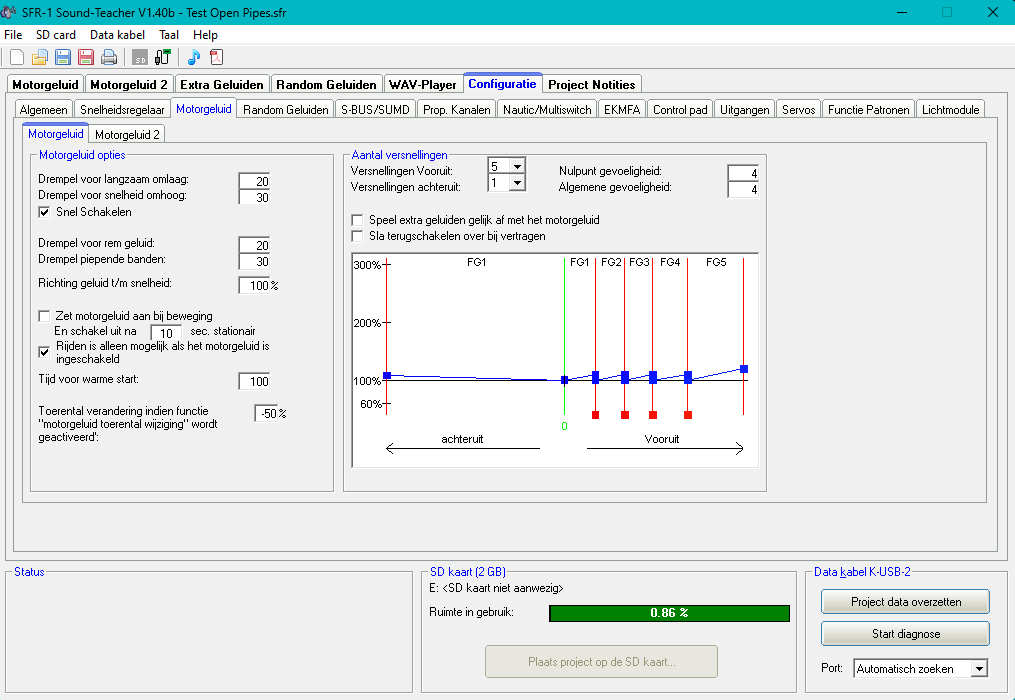Select the blue zero-point marker on green line

pos(564,380)
